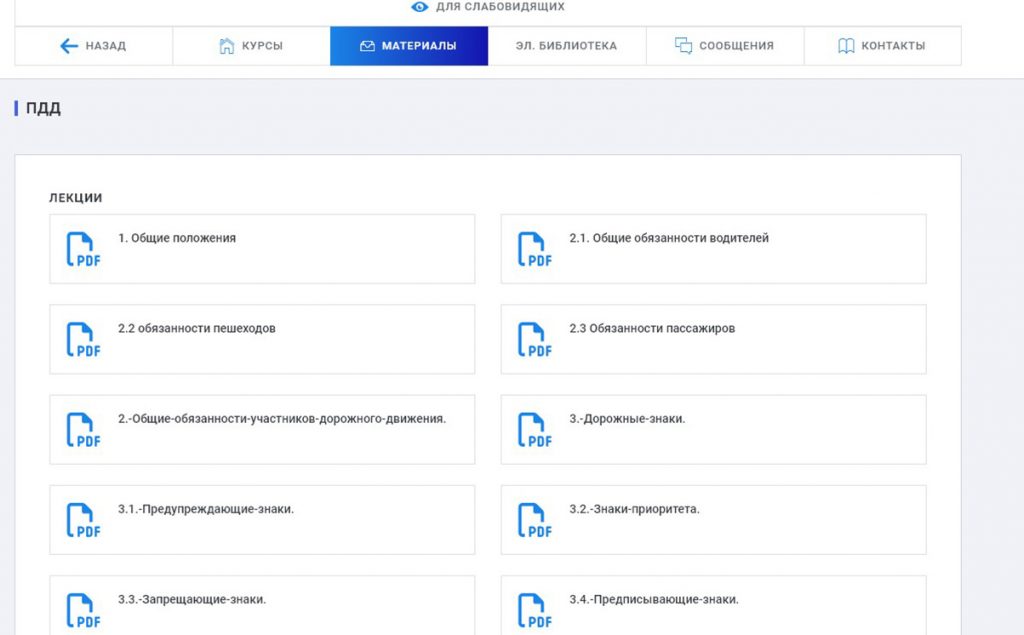Click PDF icon for 3.3.-Запрещающие-знаки
The image size is (1024, 635).
[x=82, y=610]
